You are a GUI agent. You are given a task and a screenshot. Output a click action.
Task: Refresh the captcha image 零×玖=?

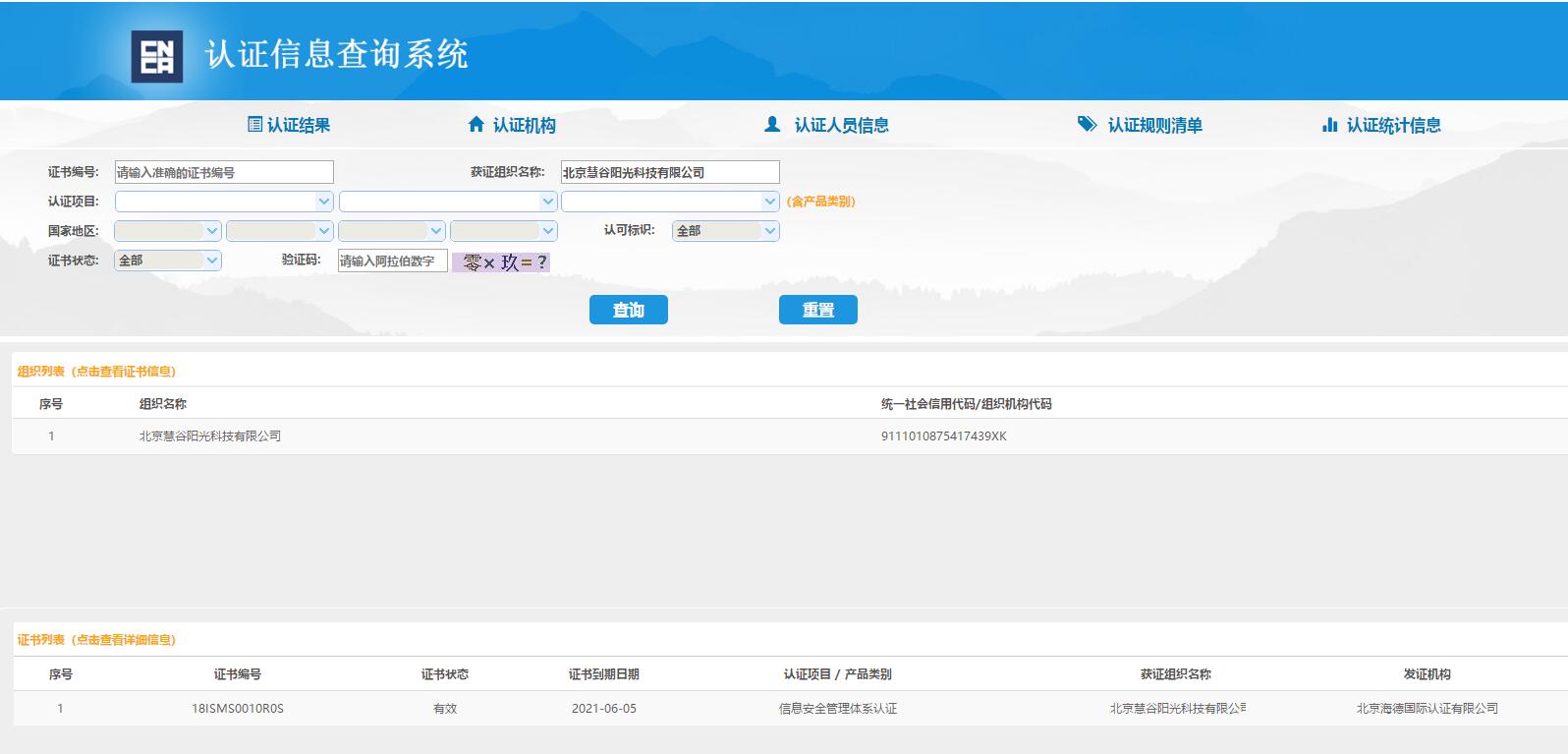(x=501, y=262)
